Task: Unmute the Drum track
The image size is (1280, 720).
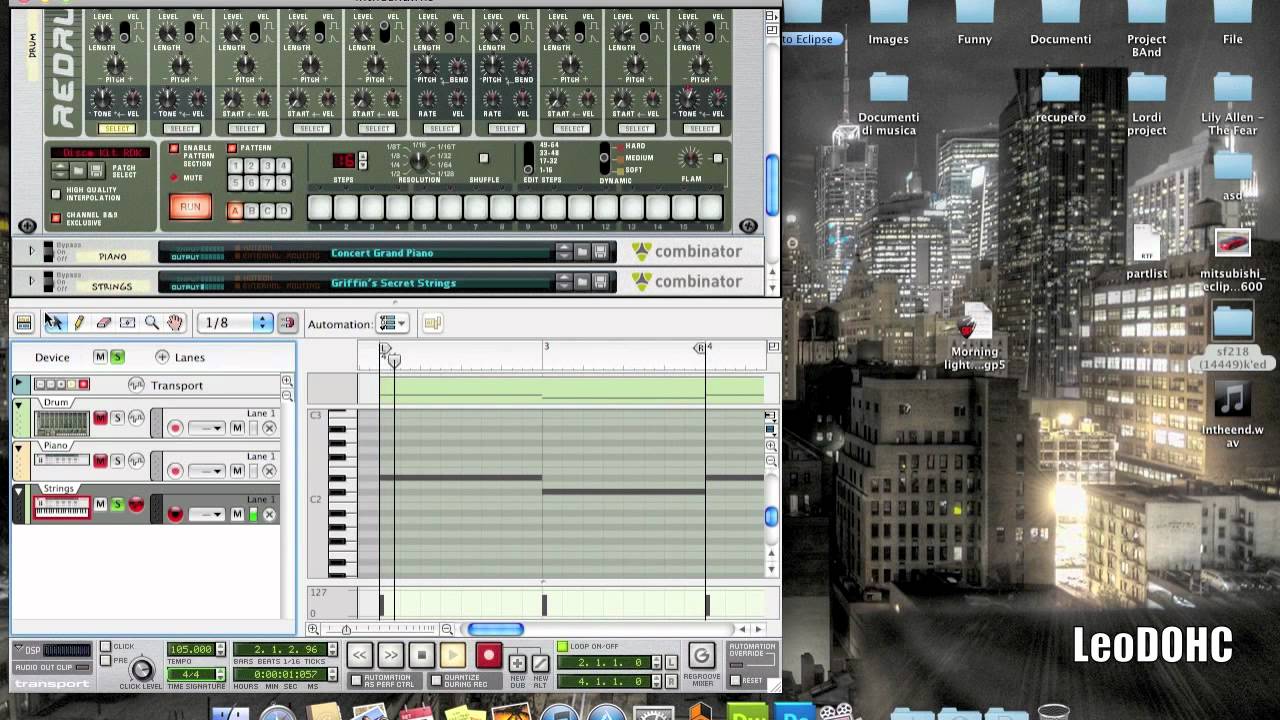Action: [x=100, y=418]
